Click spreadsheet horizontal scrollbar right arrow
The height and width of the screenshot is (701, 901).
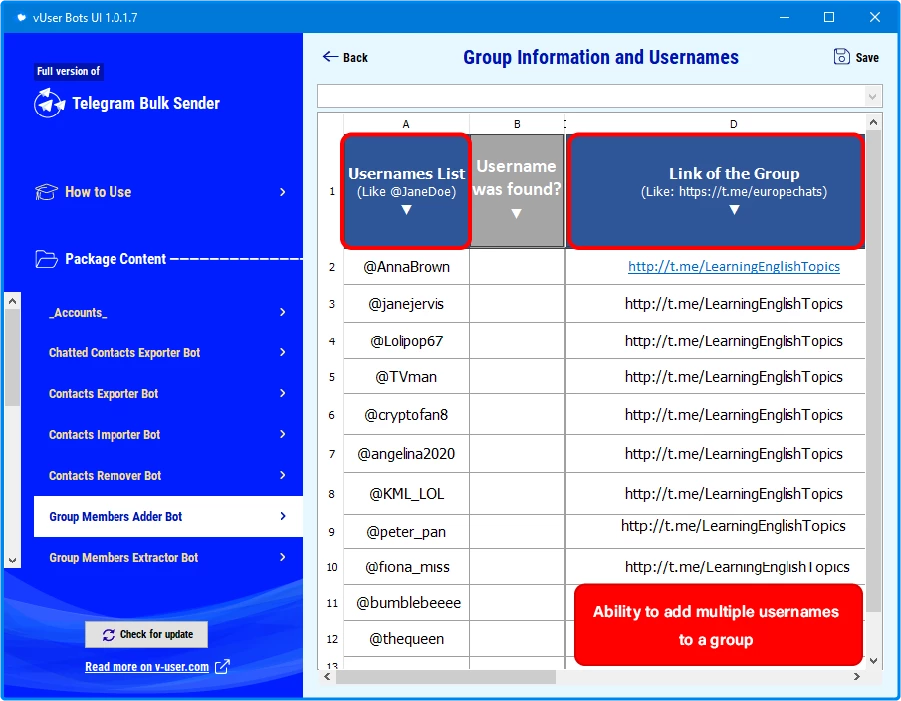[x=857, y=677]
